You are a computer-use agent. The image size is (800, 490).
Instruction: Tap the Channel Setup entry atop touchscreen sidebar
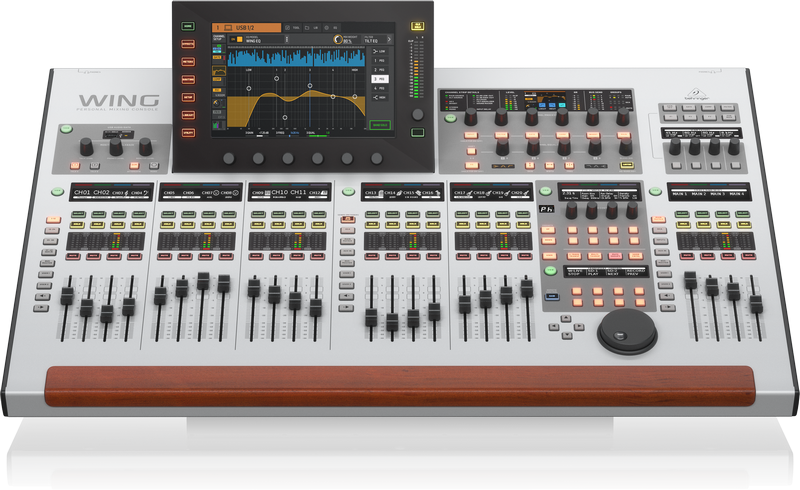pyautogui.click(x=218, y=38)
